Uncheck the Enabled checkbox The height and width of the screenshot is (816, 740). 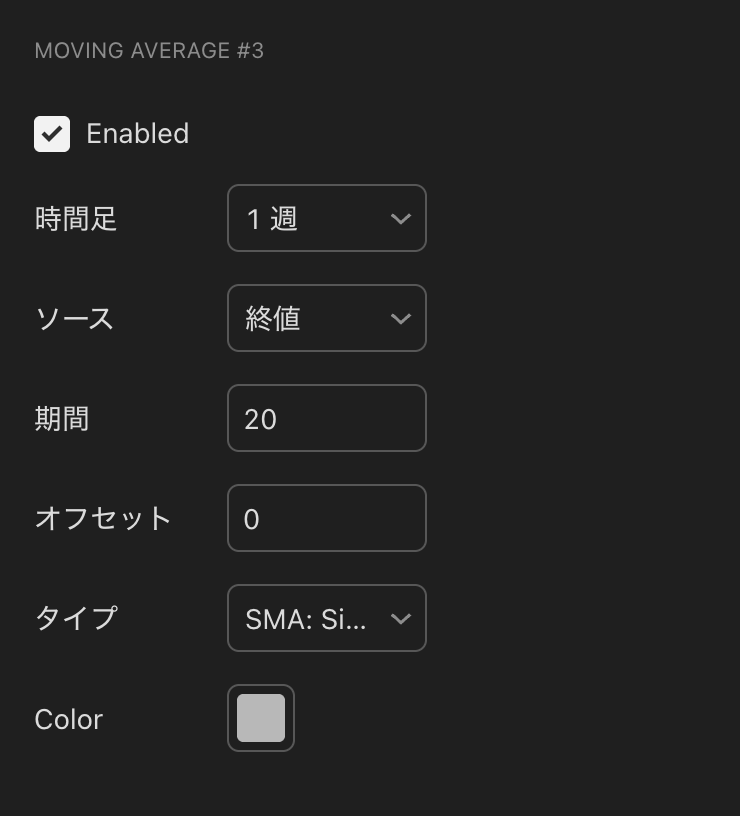pos(52,134)
